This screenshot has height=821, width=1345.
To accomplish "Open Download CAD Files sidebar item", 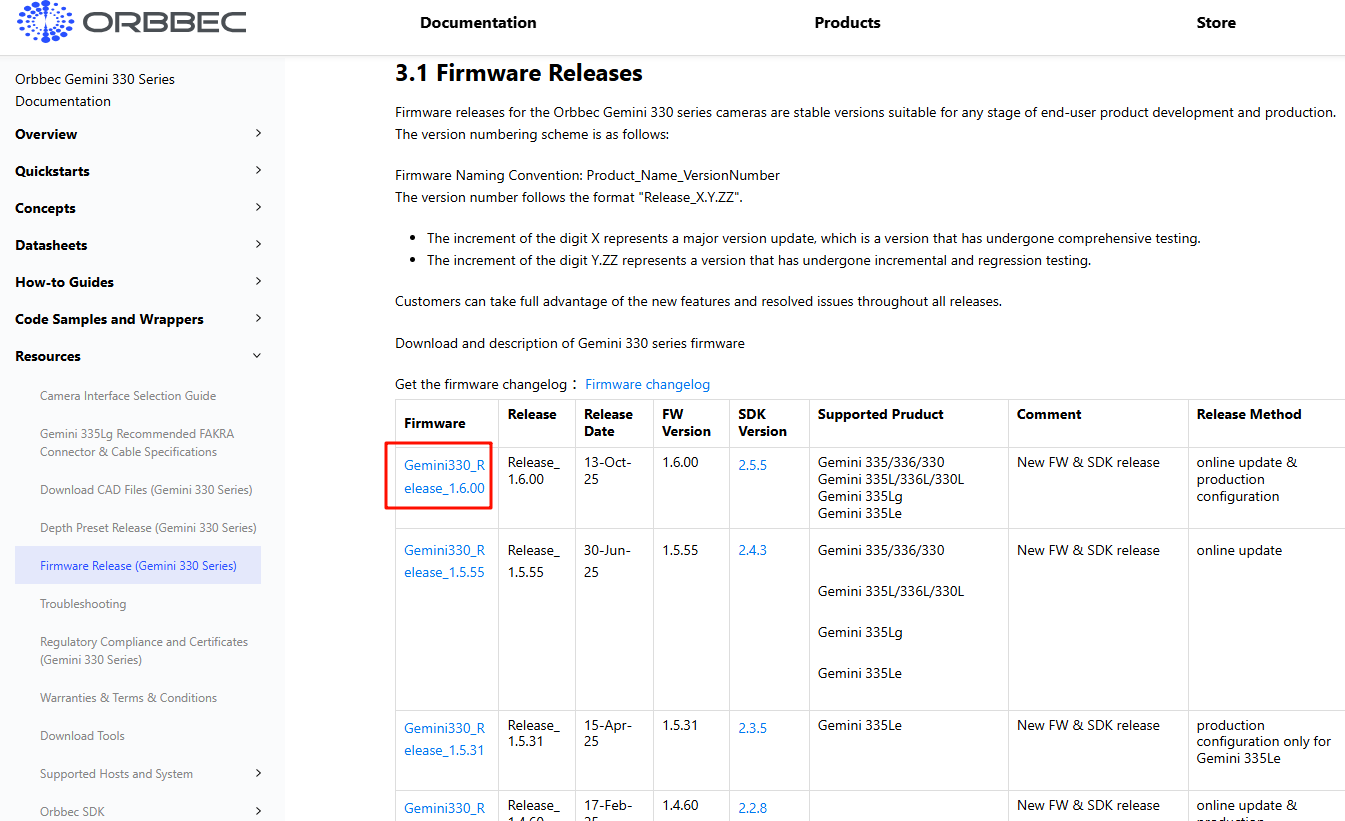I will [x=146, y=490].
